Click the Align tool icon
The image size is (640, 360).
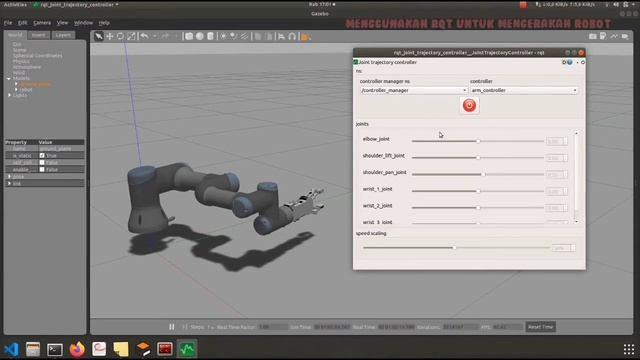tap(282, 36)
